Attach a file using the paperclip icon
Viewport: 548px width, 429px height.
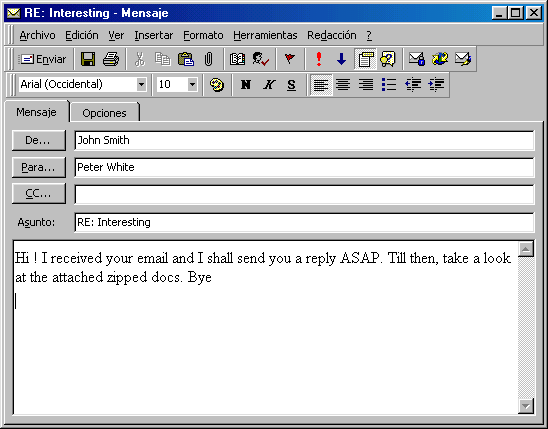(208, 59)
